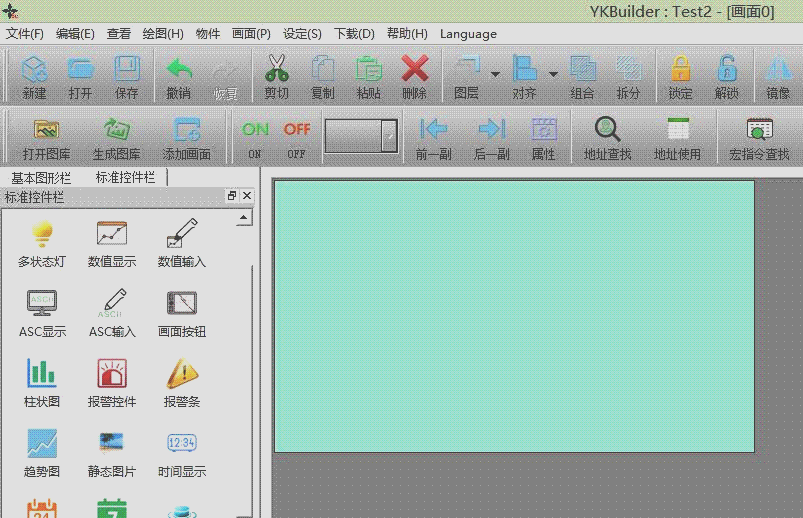Click the Save (保存) toolbar icon
This screenshot has height=518, width=803.
pos(126,76)
